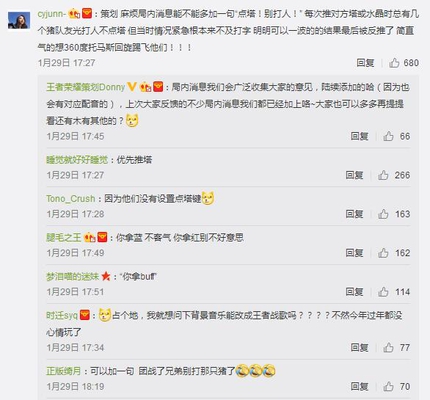Image resolution: width=430 pixels, height=400 pixels.
Task: Open 王者荣耀策划Donny's profile
Action: pyautogui.click(x=86, y=87)
